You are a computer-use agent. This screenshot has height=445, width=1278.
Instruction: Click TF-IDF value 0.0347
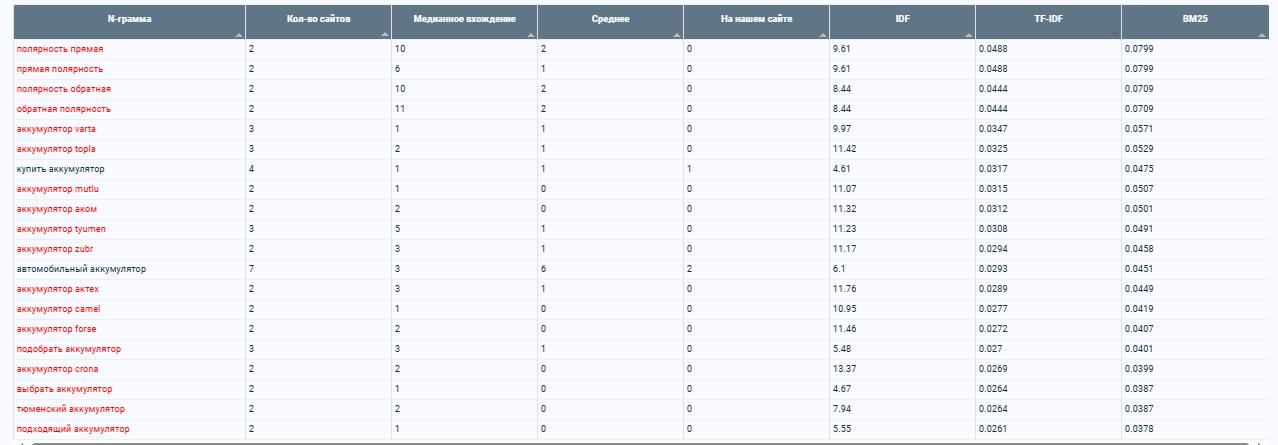pos(993,129)
